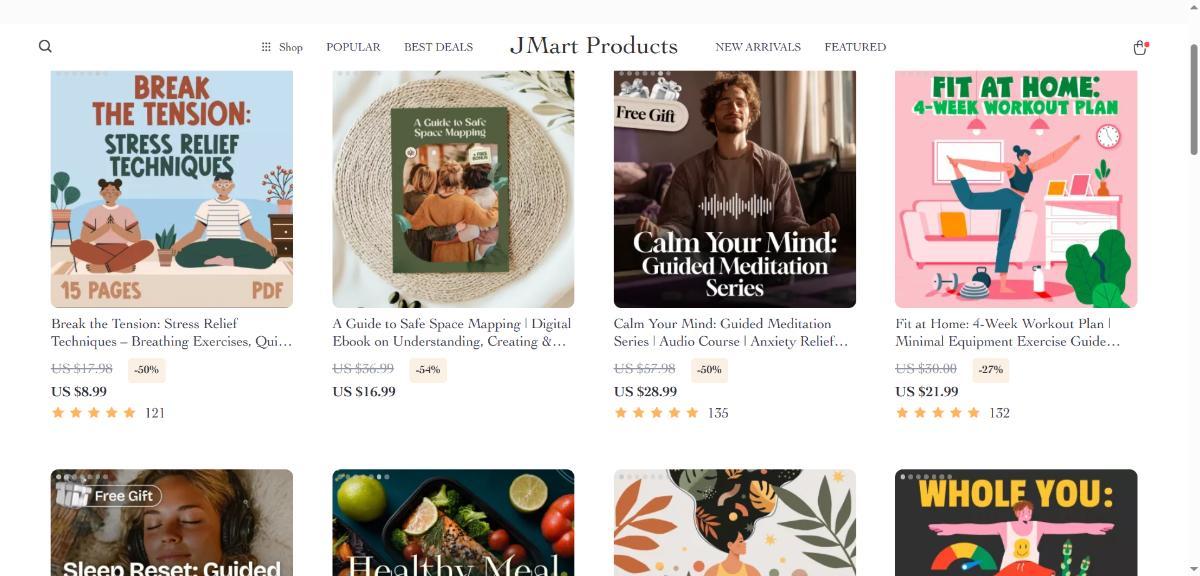Open the BEST DEALS menu item
This screenshot has height=576, width=1200.
pos(438,47)
